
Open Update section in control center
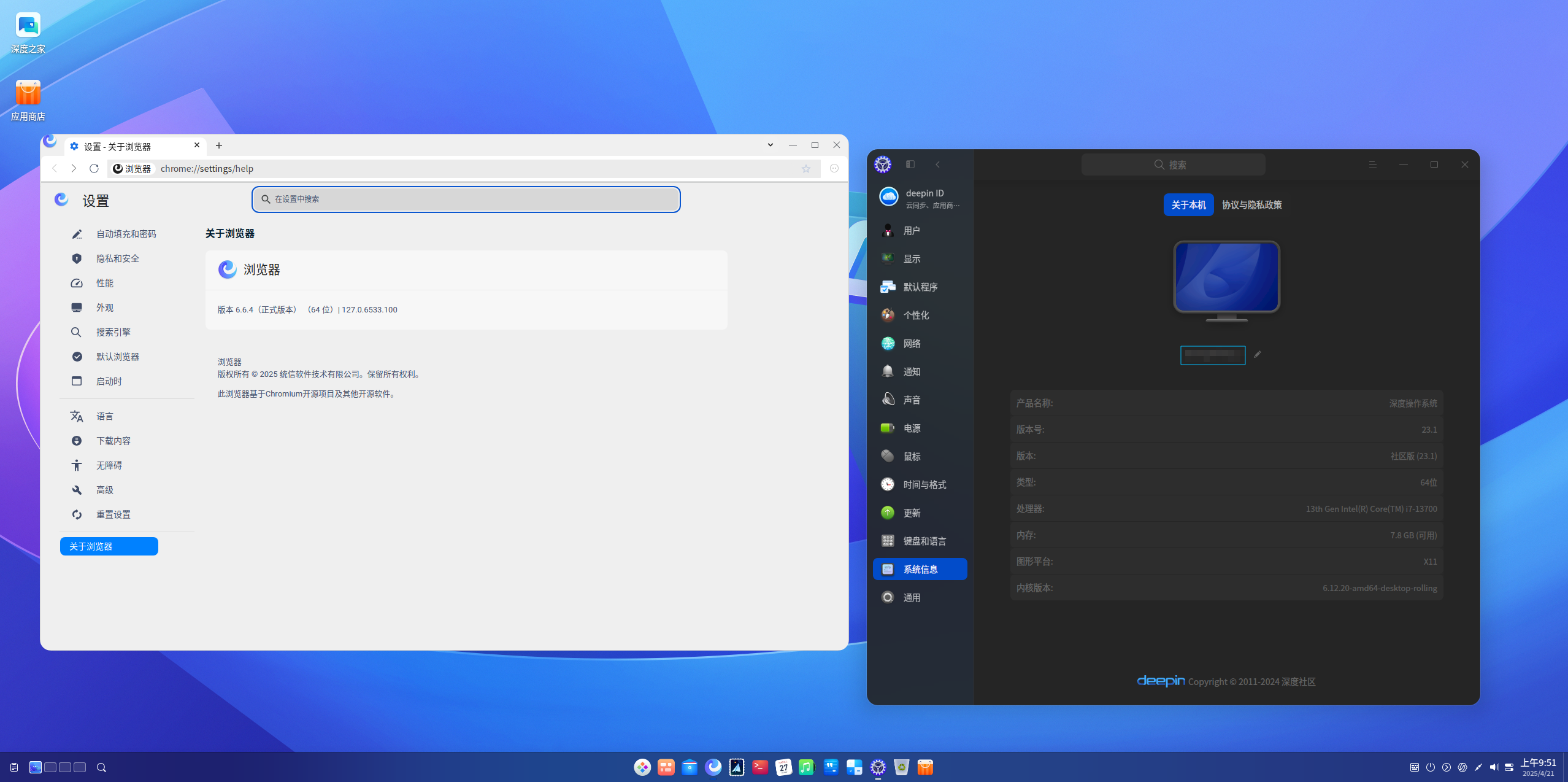click(920, 513)
